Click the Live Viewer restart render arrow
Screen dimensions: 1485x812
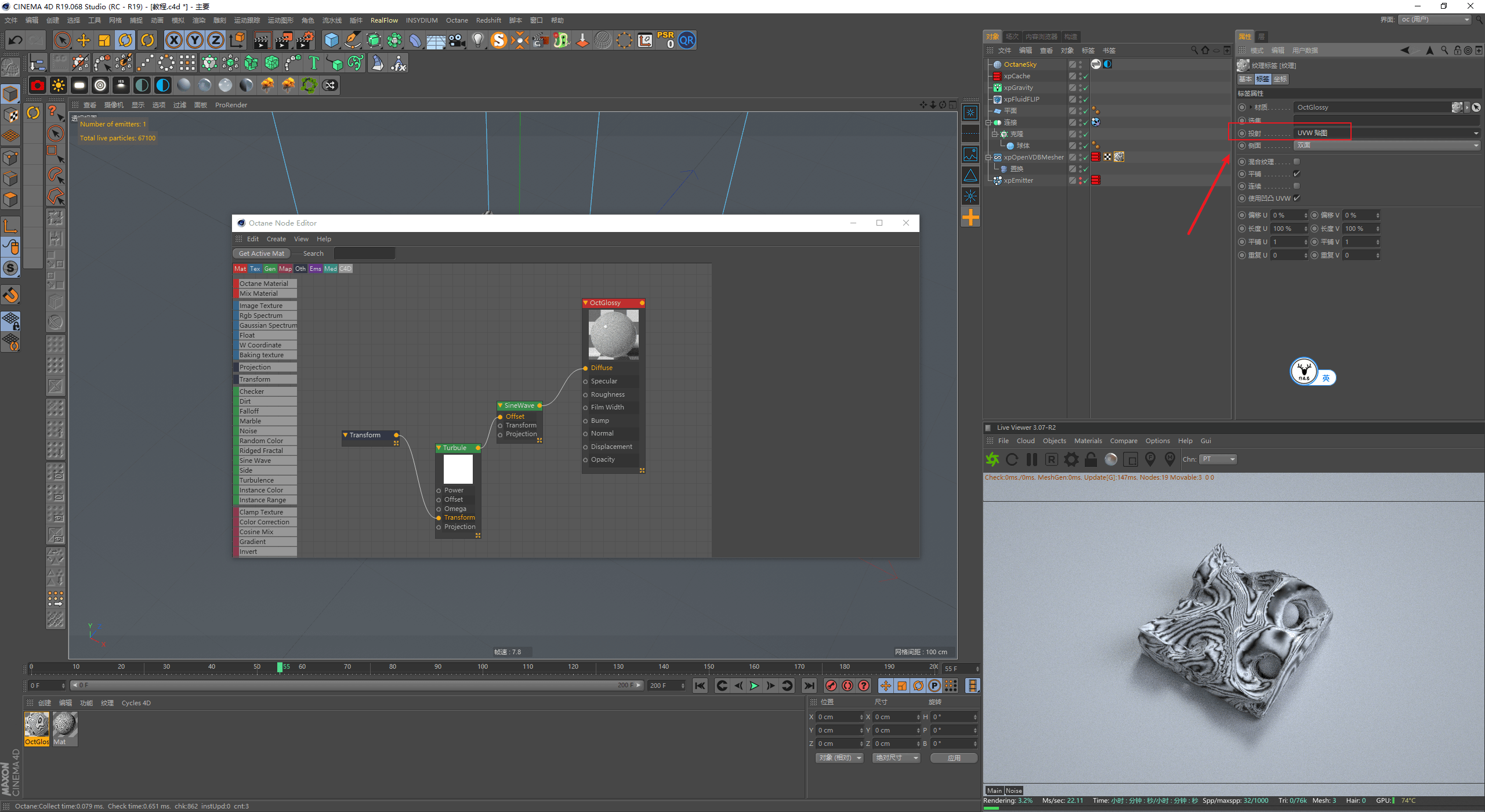click(x=1012, y=459)
